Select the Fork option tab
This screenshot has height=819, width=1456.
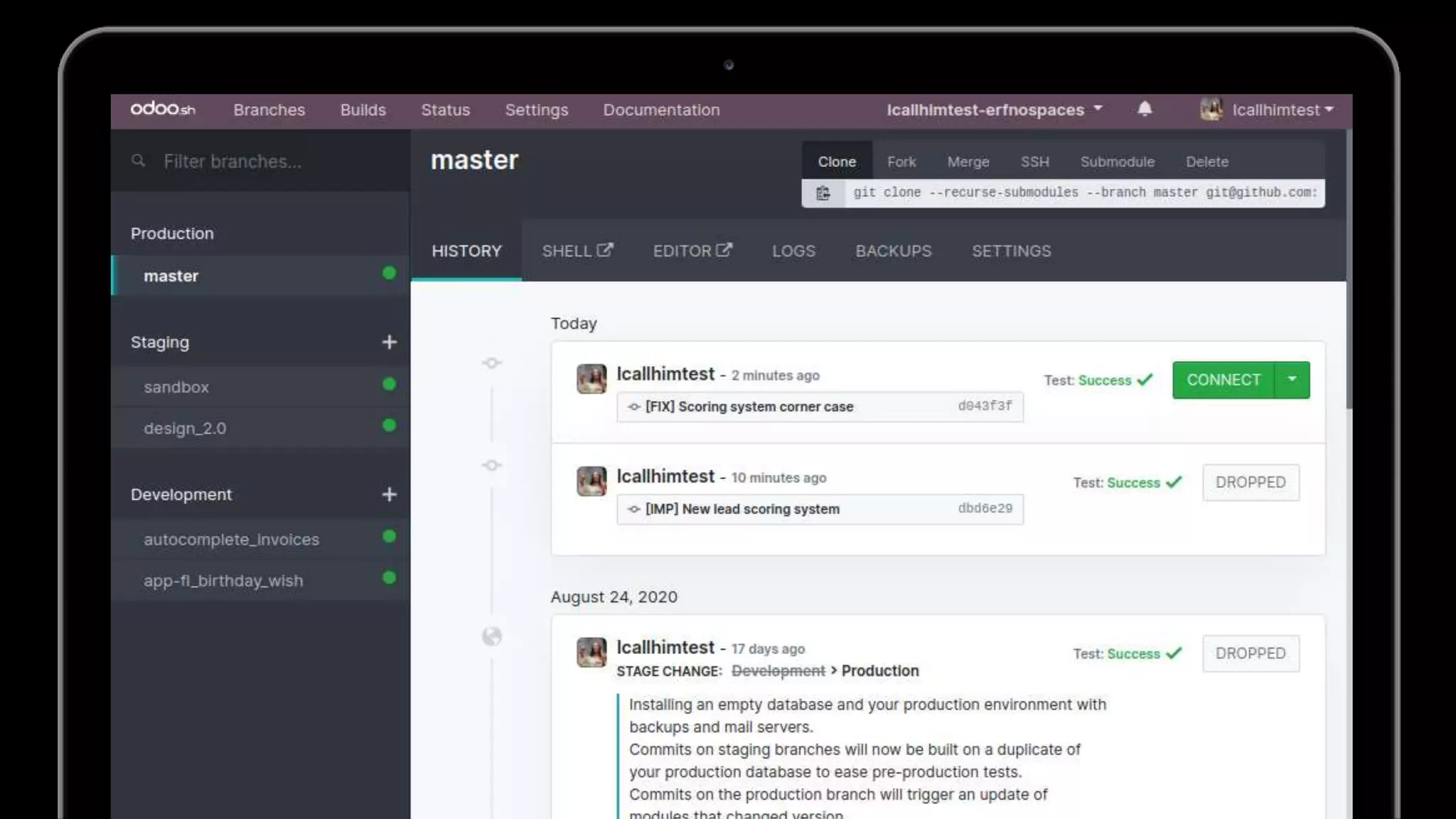pos(901,161)
